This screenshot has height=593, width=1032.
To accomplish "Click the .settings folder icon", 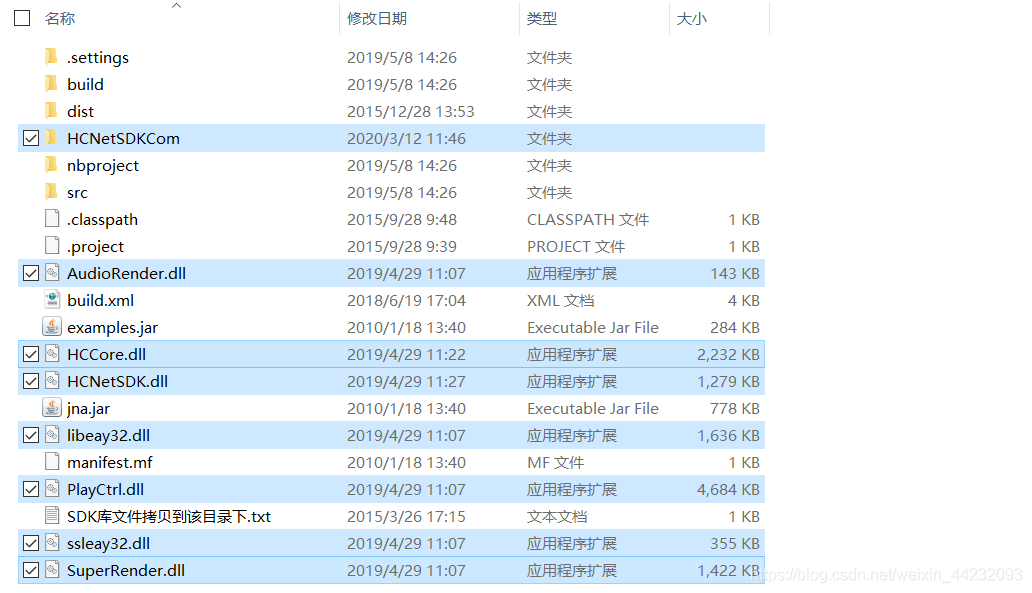I will click(51, 57).
